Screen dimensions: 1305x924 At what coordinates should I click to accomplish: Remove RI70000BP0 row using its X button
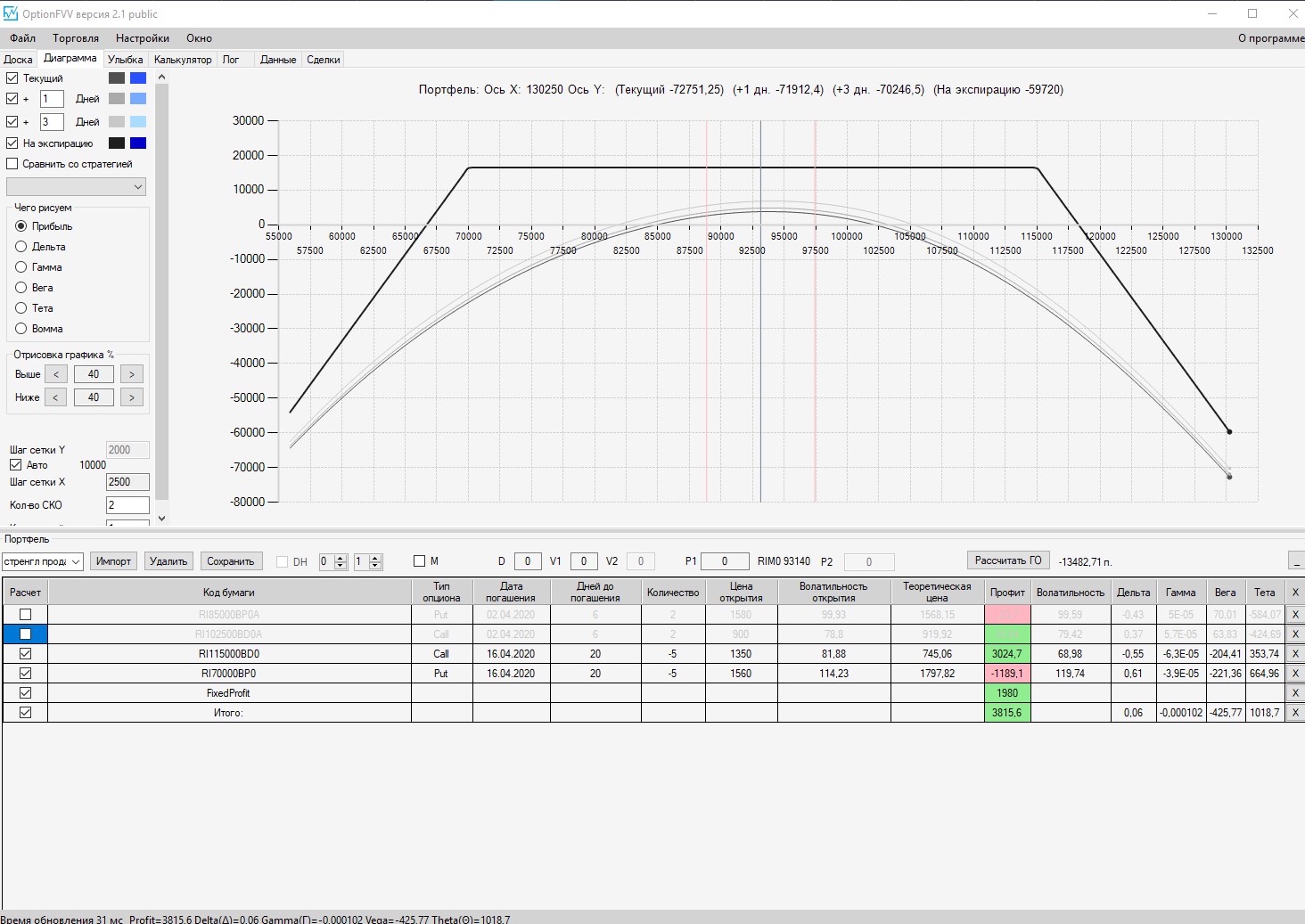1295,674
